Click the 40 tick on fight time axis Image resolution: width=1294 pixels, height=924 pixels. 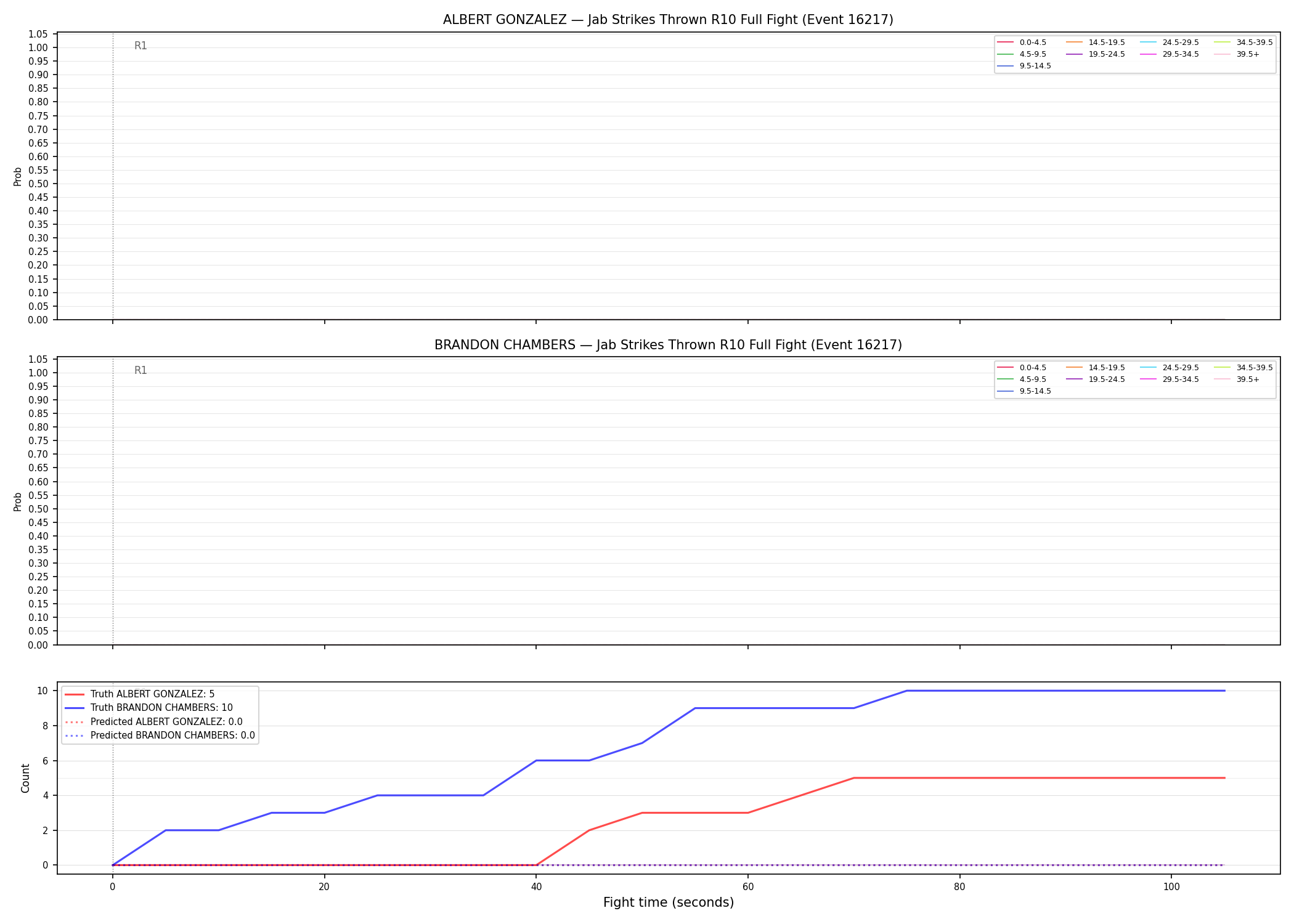click(x=536, y=887)
